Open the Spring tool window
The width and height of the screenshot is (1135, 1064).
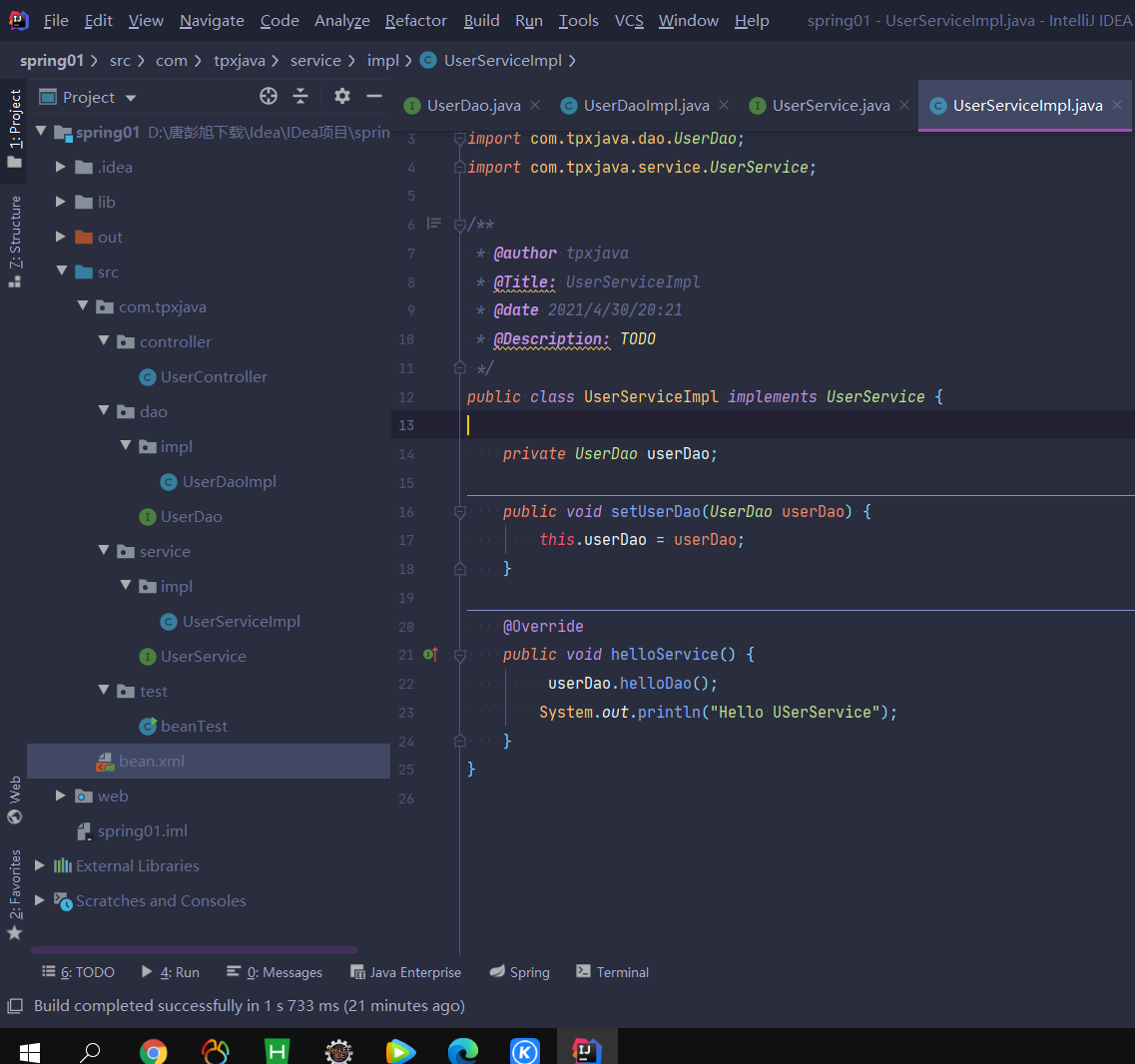pyautogui.click(x=520, y=972)
